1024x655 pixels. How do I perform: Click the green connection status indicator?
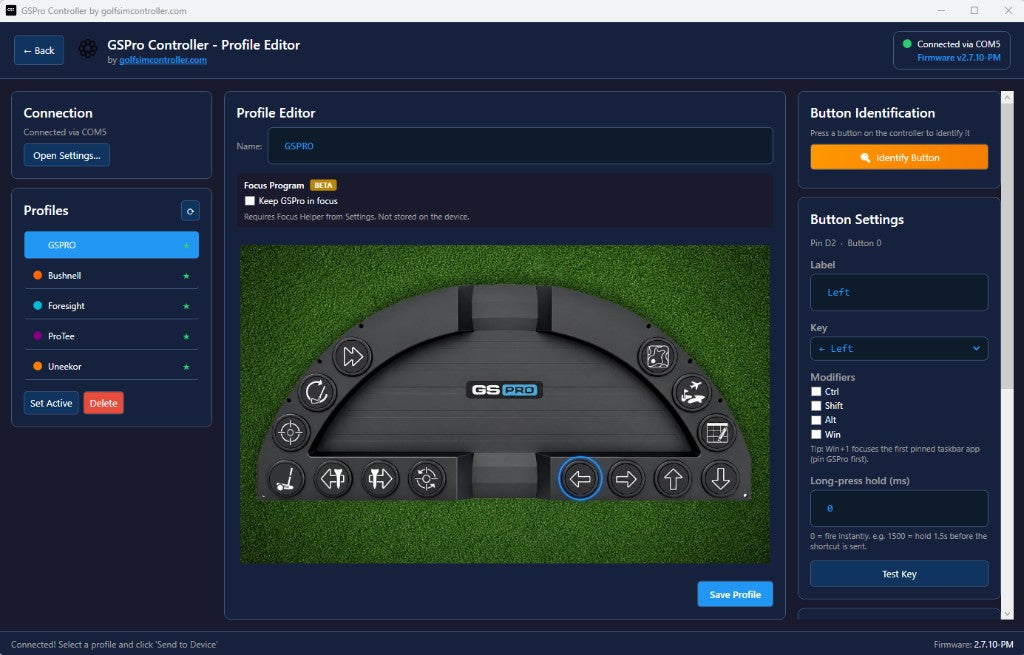coord(906,44)
